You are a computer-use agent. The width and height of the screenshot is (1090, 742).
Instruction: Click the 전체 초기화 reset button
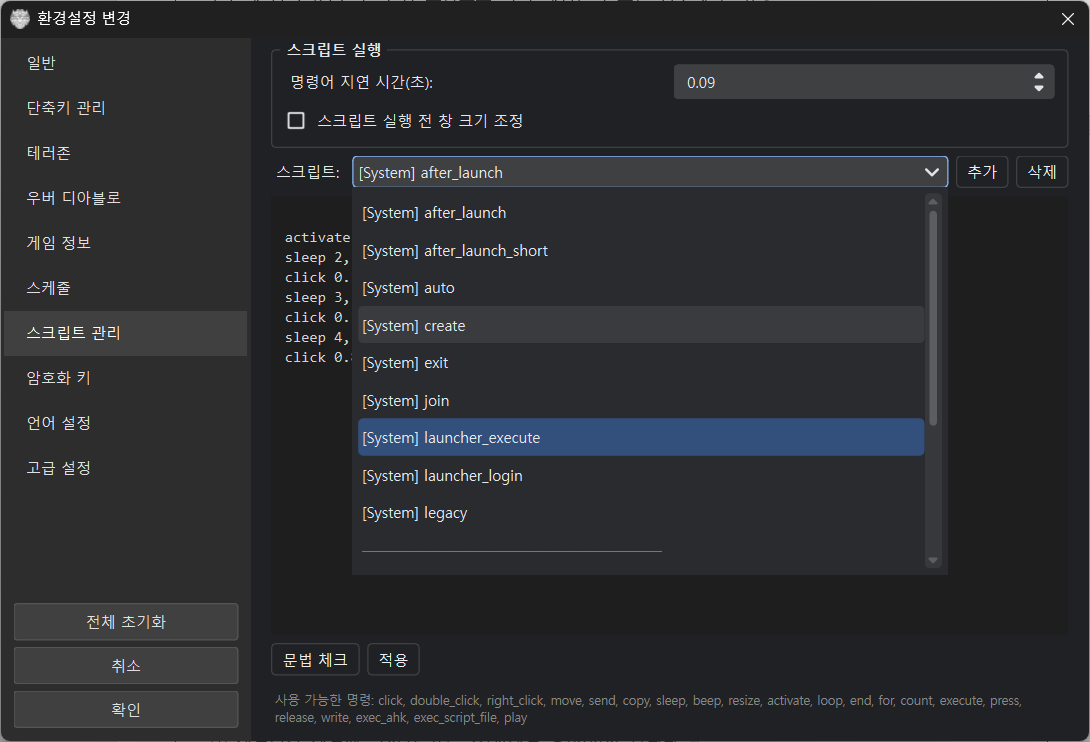click(x=126, y=622)
